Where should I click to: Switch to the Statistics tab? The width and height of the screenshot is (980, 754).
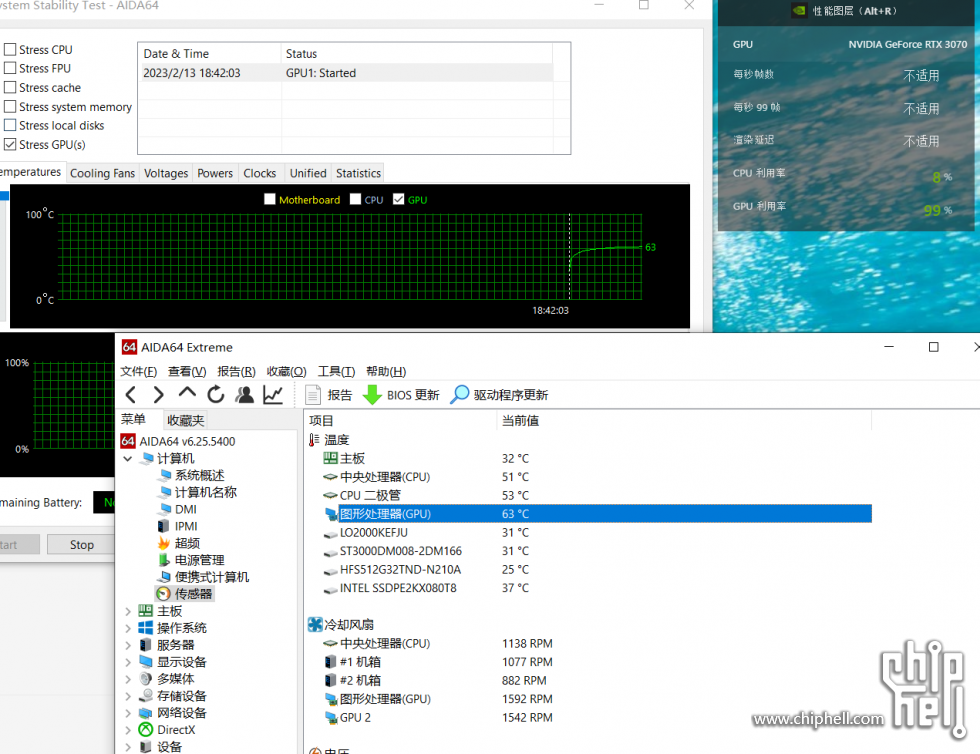tap(358, 173)
